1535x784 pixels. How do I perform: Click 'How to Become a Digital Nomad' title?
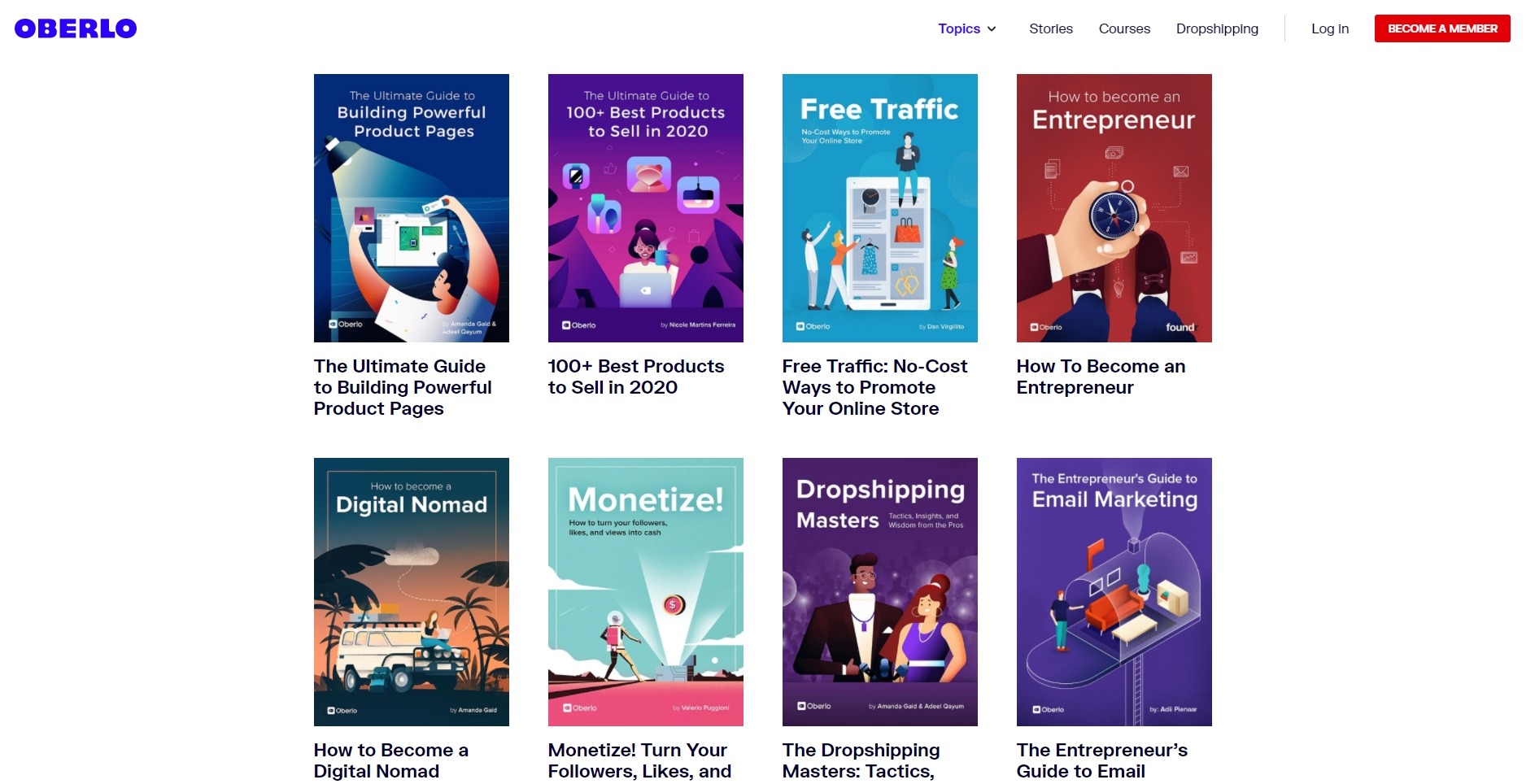tap(391, 760)
